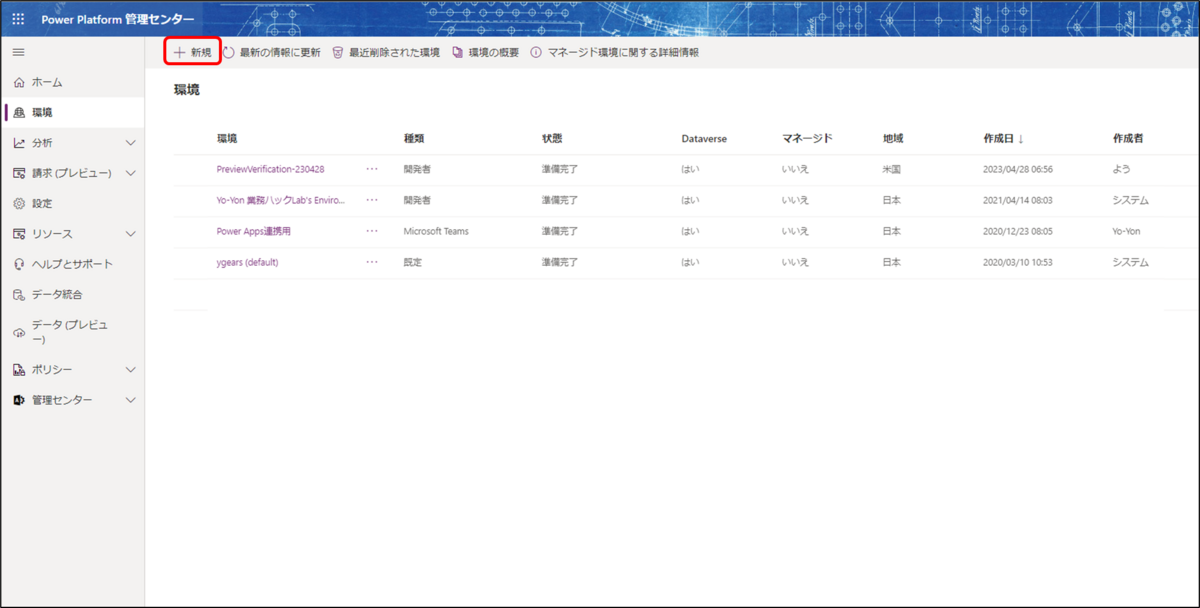Click the trash icon for 最近削除された環境
This screenshot has width=1200, height=608.
(338, 52)
